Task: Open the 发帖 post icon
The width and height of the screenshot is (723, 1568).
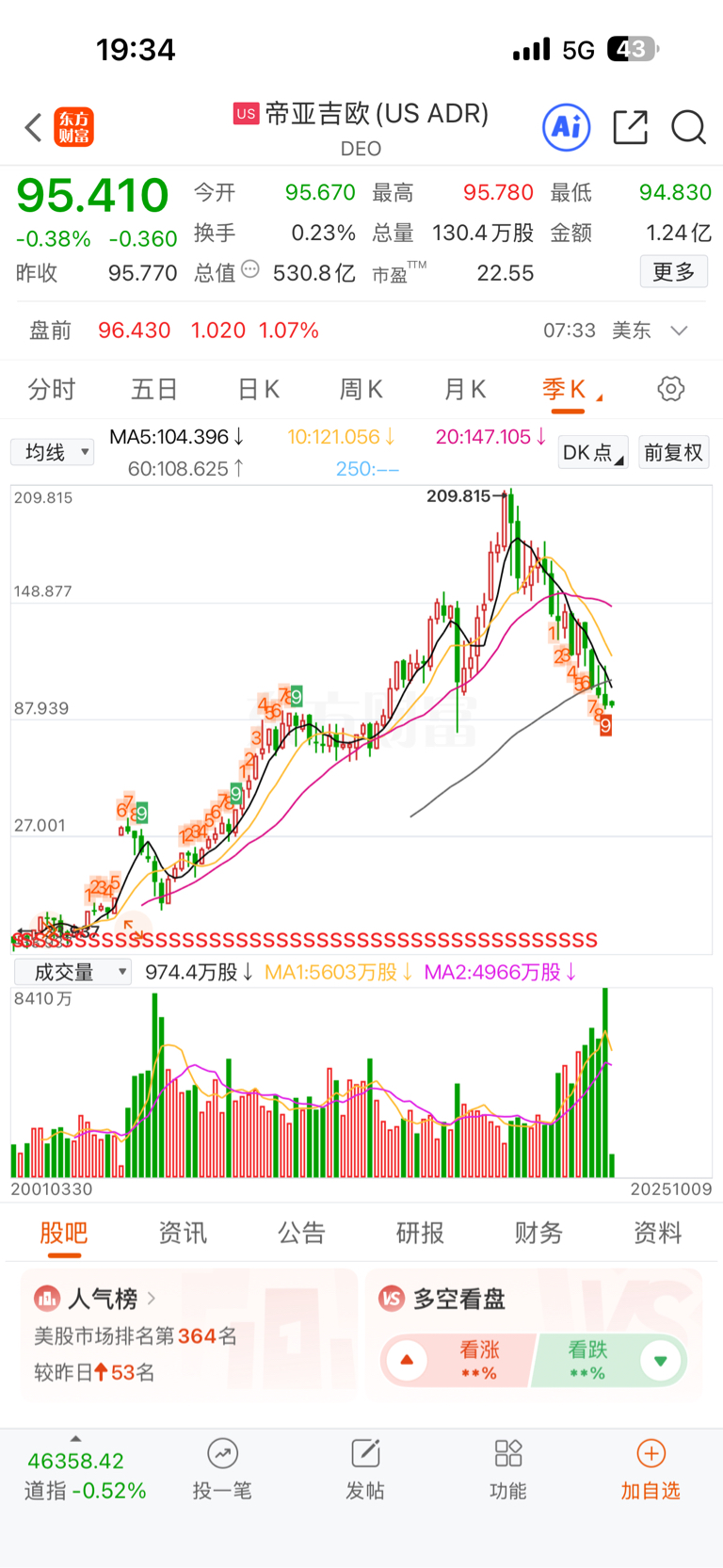Action: (x=365, y=1453)
